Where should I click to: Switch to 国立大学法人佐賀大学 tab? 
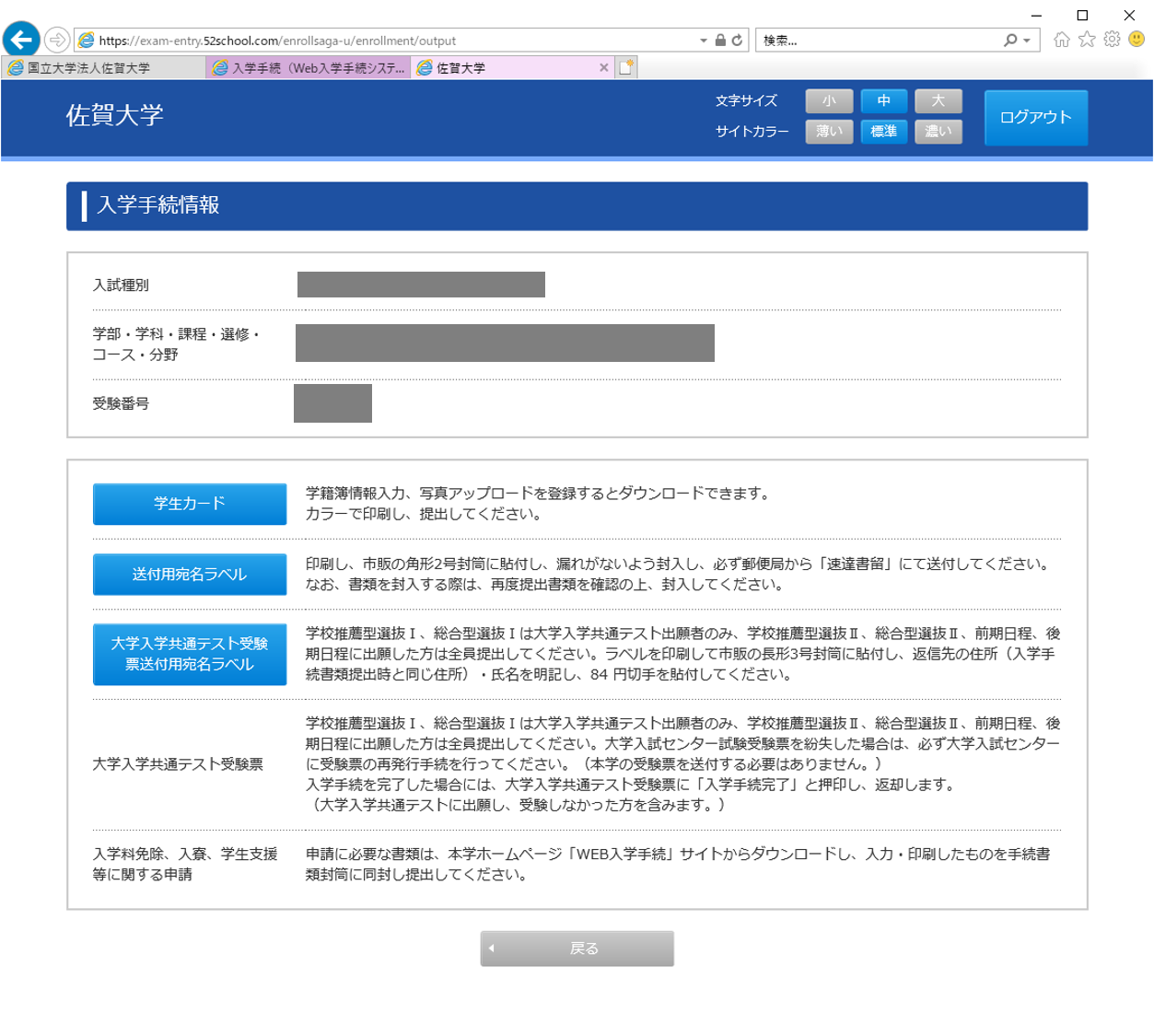tap(101, 68)
